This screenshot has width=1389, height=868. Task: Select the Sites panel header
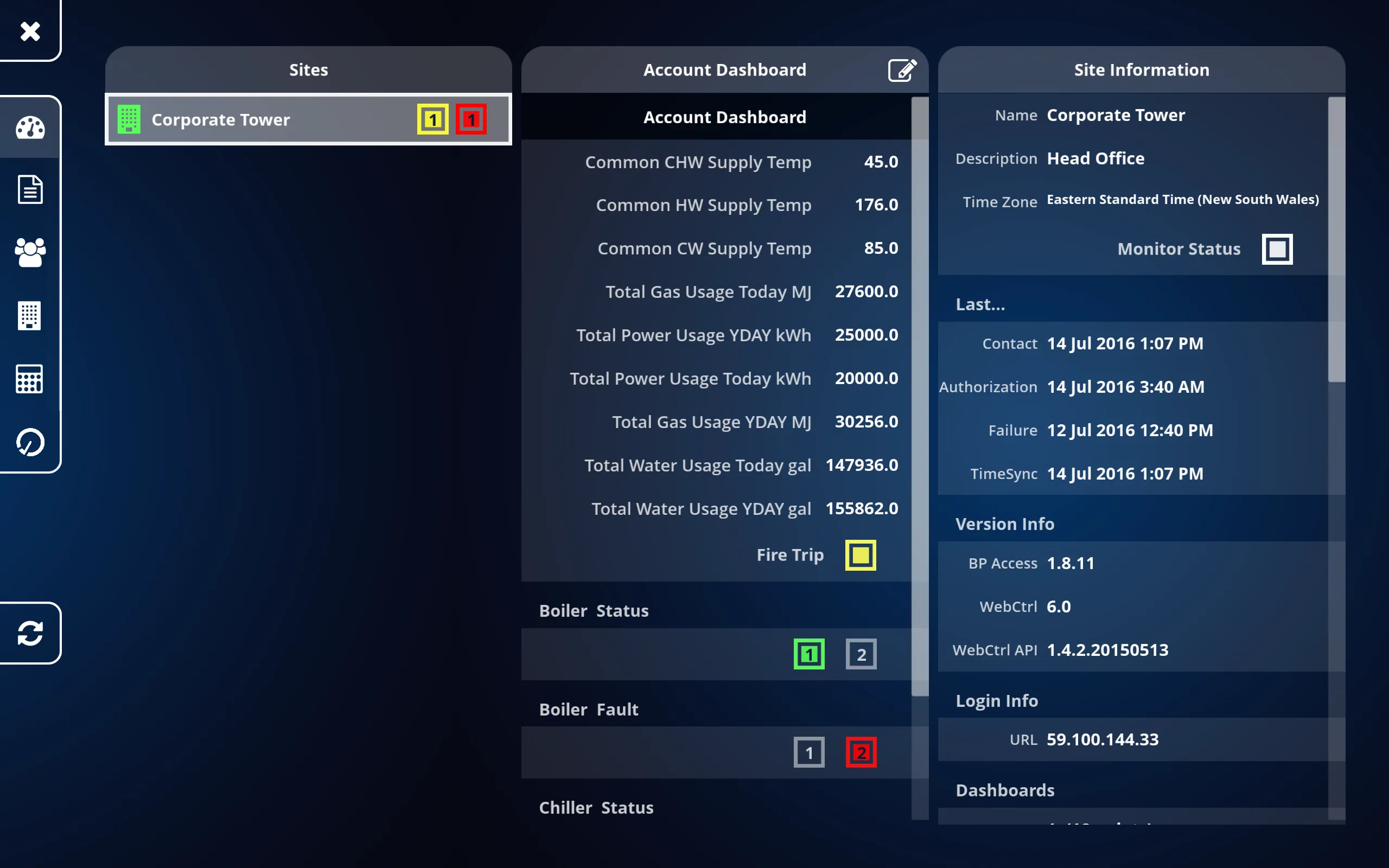click(308, 69)
